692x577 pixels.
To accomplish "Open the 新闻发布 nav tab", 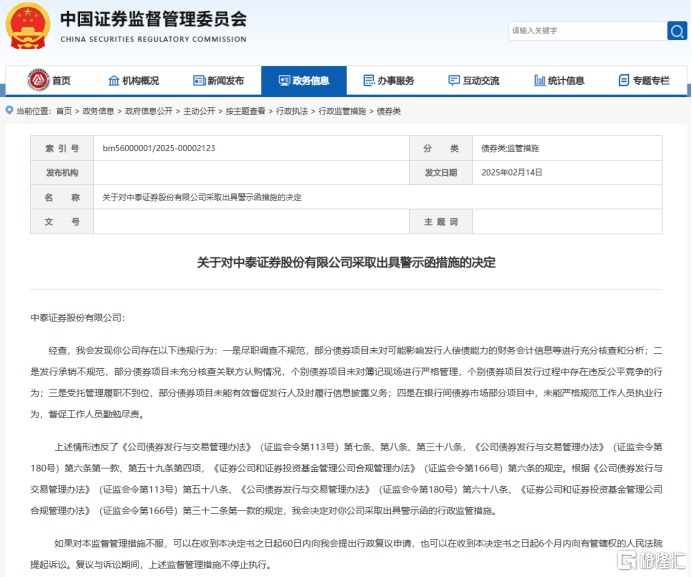I will (x=218, y=80).
